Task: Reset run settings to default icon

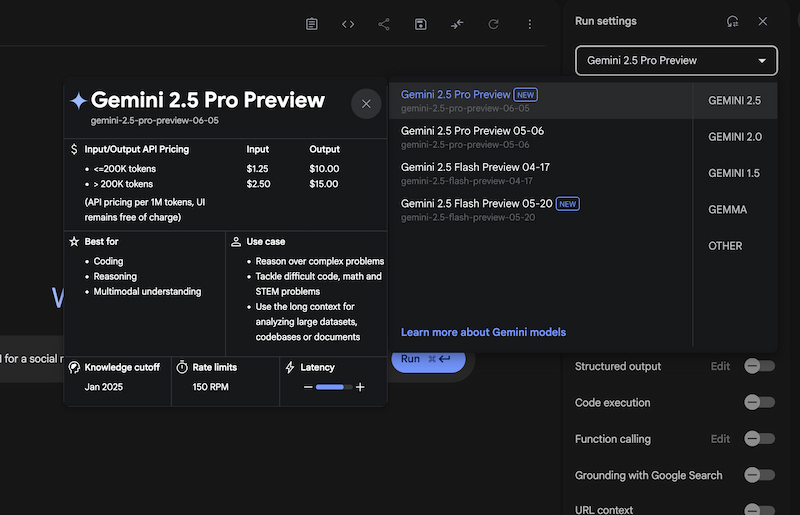Action: click(x=732, y=21)
